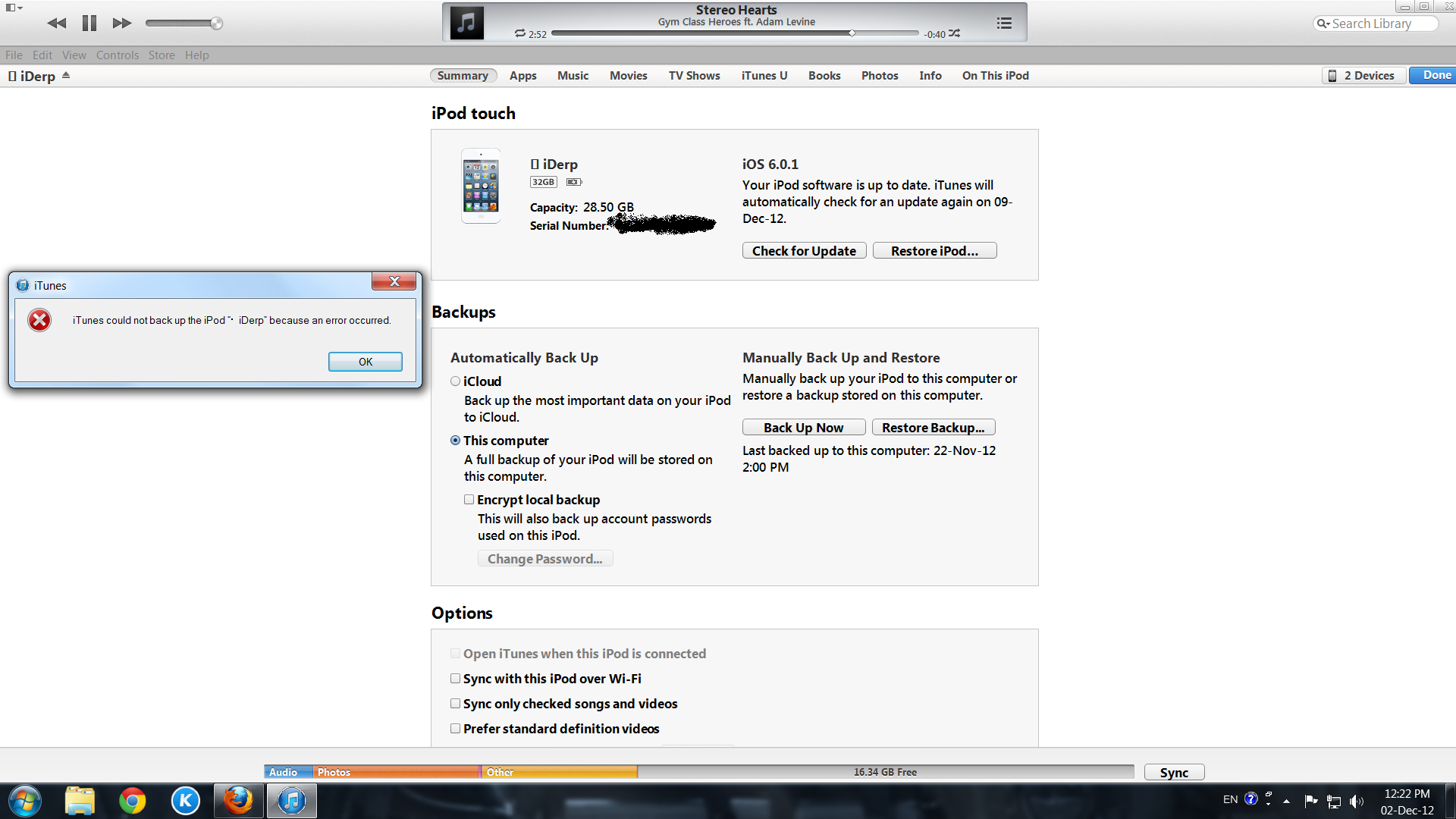Pause playback with the pause button
The height and width of the screenshot is (819, 1456).
coord(89,24)
